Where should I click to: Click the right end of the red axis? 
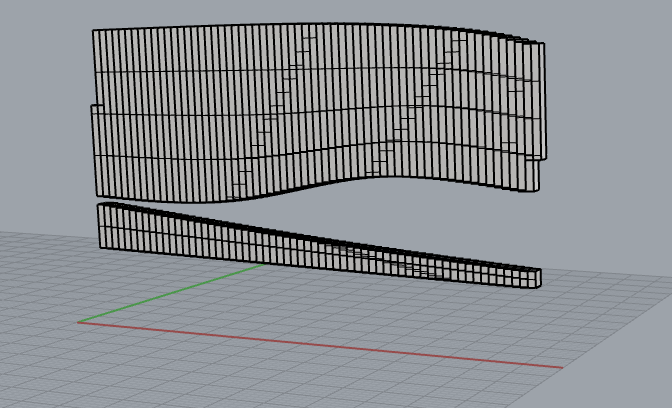[x=561, y=367]
